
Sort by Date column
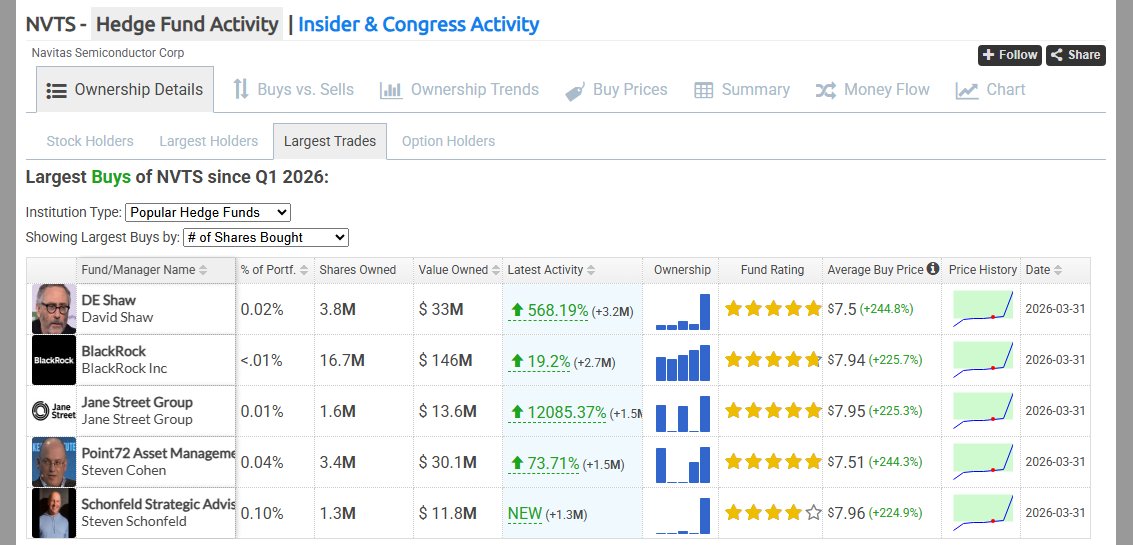(1044, 270)
